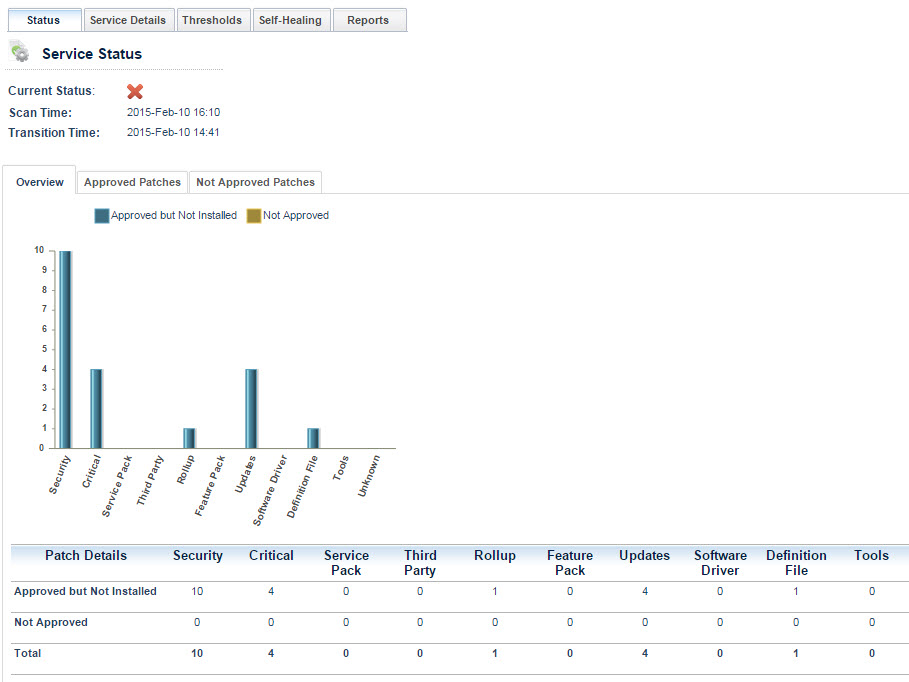The height and width of the screenshot is (682, 909).
Task: Switch to the Thresholds tab
Action: 212,20
